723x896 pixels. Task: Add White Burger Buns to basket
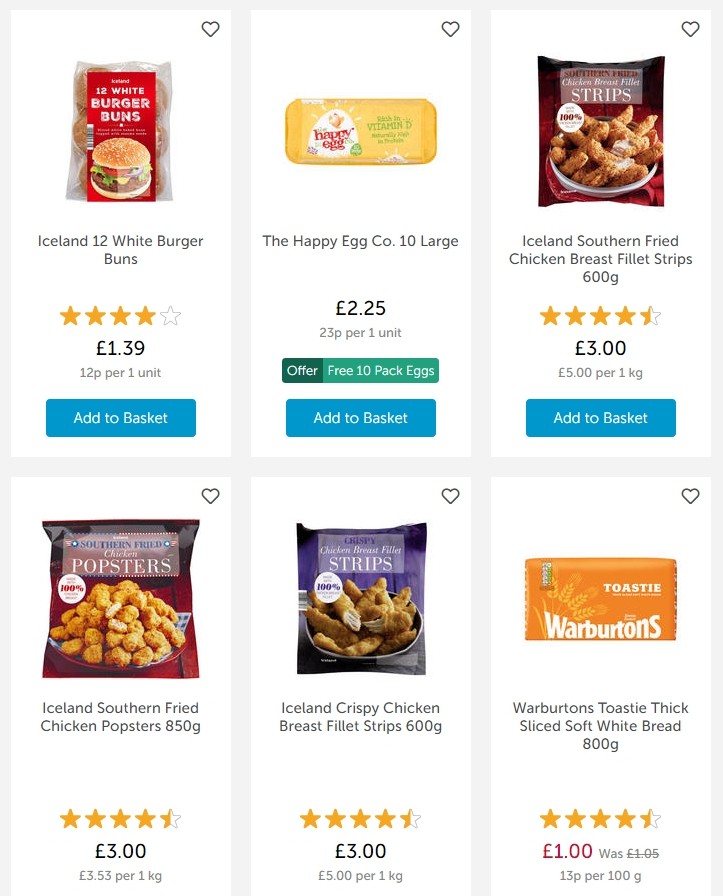point(121,418)
